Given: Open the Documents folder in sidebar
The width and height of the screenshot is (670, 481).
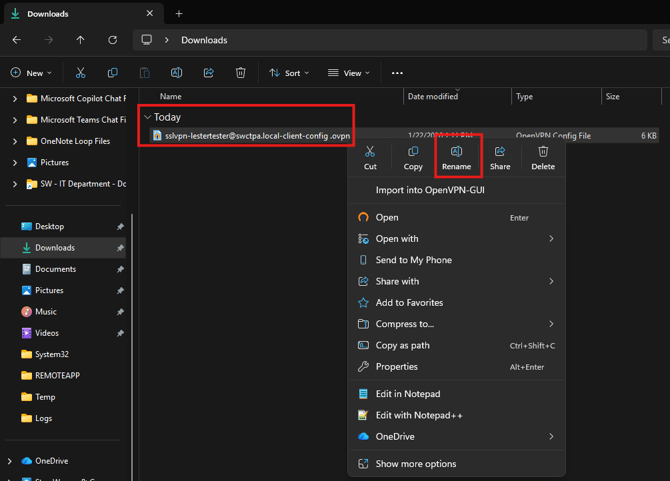Looking at the screenshot, I should click(x=55, y=269).
